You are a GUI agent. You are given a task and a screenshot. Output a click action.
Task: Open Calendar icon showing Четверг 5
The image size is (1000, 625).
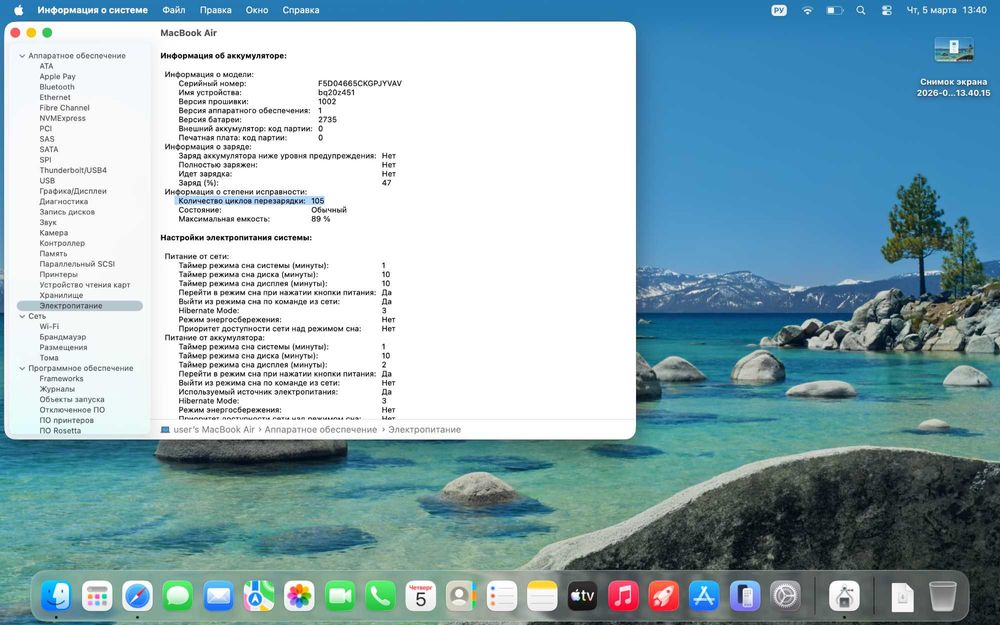pyautogui.click(x=421, y=596)
